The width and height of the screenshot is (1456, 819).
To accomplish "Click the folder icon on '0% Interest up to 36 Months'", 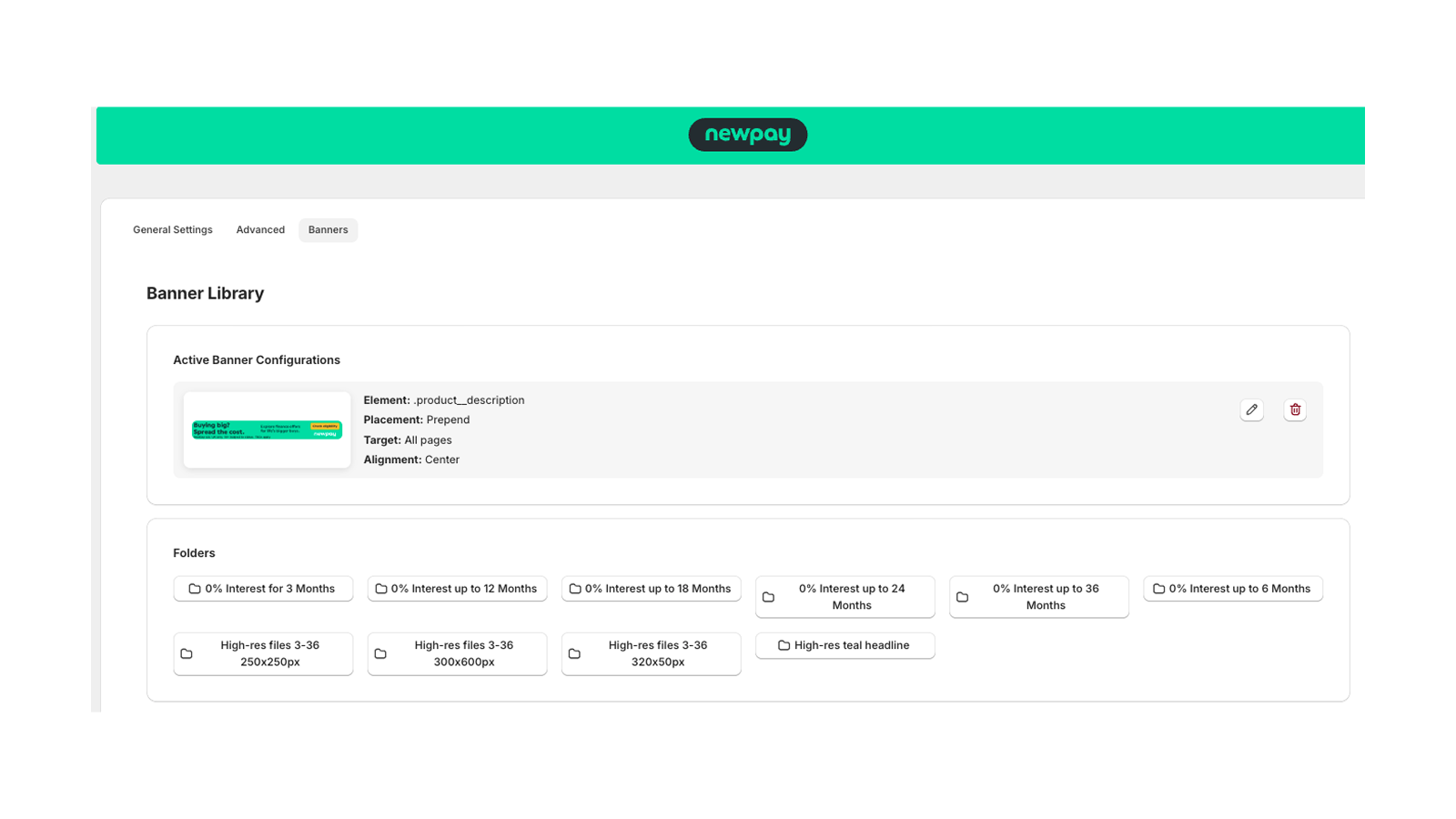I will pyautogui.click(x=963, y=596).
